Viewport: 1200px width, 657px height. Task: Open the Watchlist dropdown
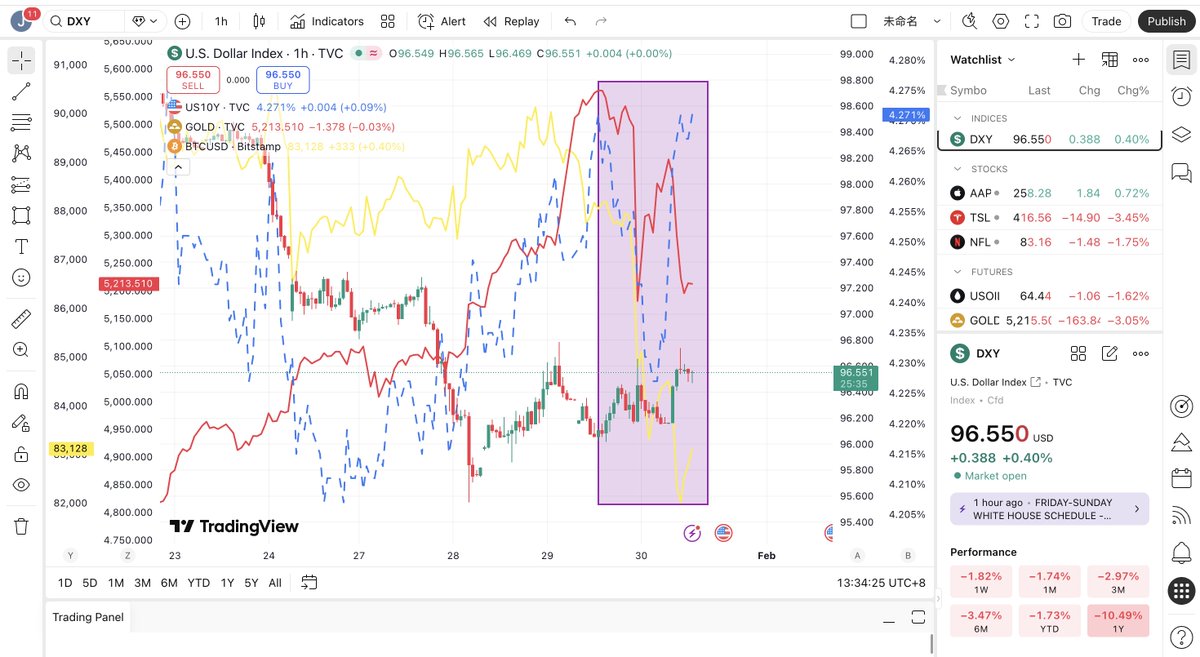point(982,60)
